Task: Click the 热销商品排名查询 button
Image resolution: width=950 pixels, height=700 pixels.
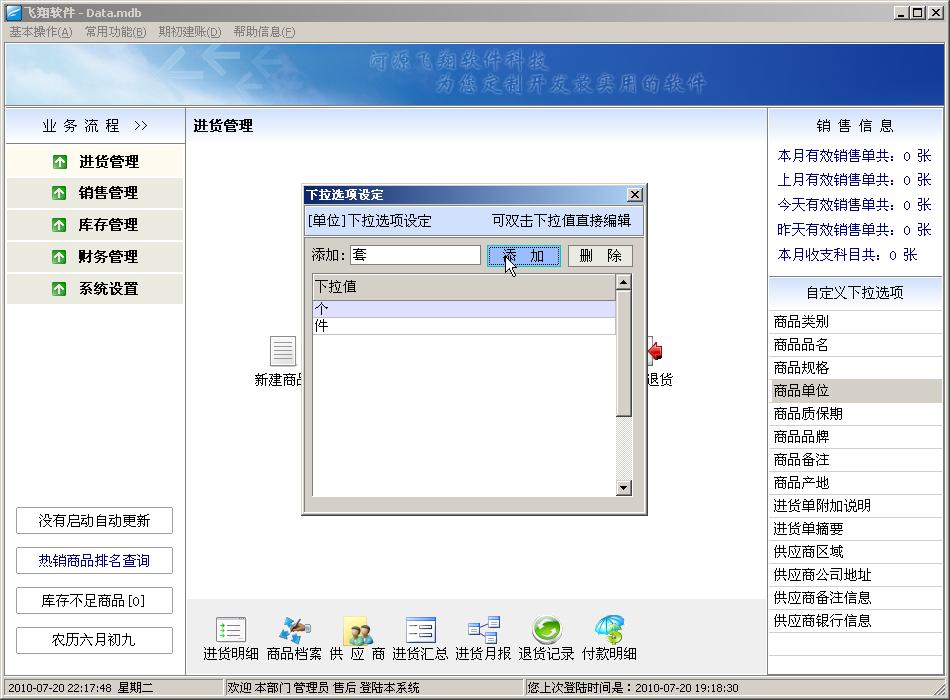Action: [x=94, y=561]
